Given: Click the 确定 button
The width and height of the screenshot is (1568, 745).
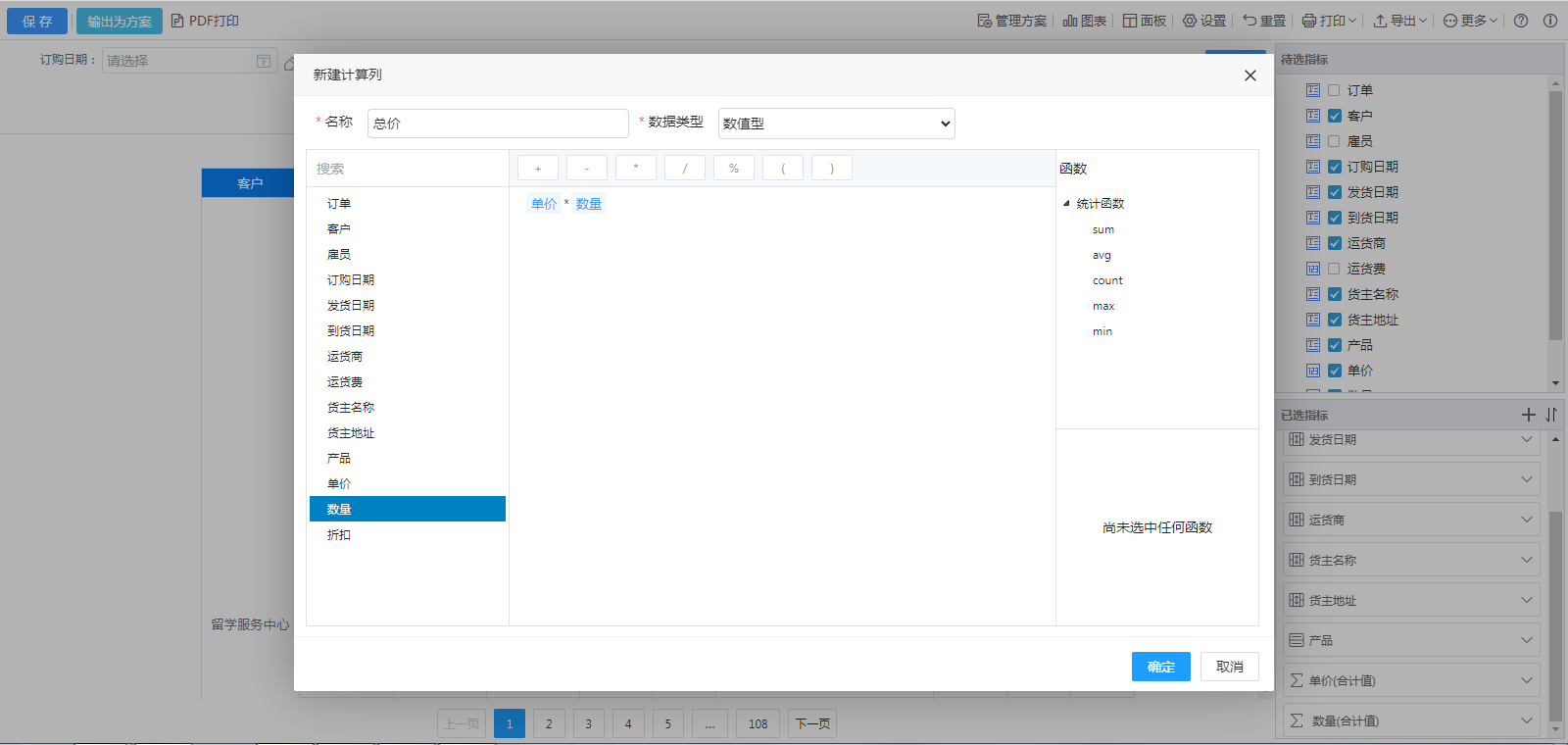Looking at the screenshot, I should pyautogui.click(x=1160, y=667).
